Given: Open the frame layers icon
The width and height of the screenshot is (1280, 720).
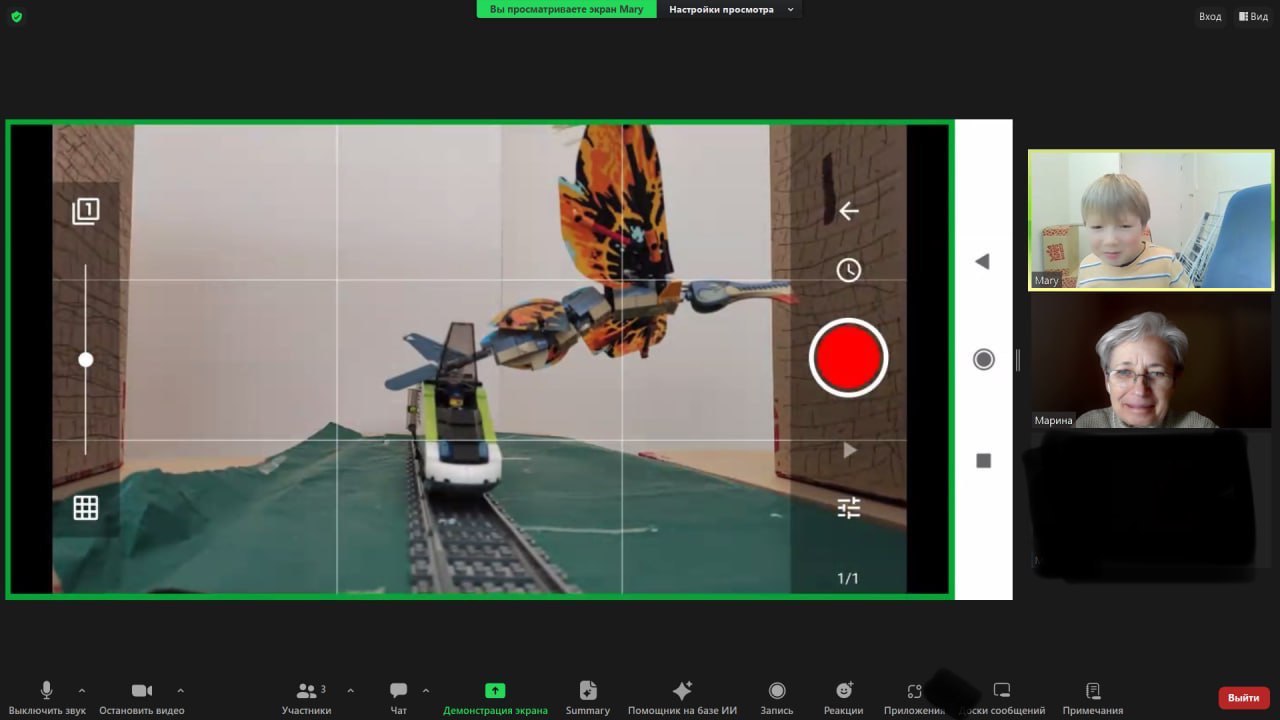Looking at the screenshot, I should [x=86, y=211].
